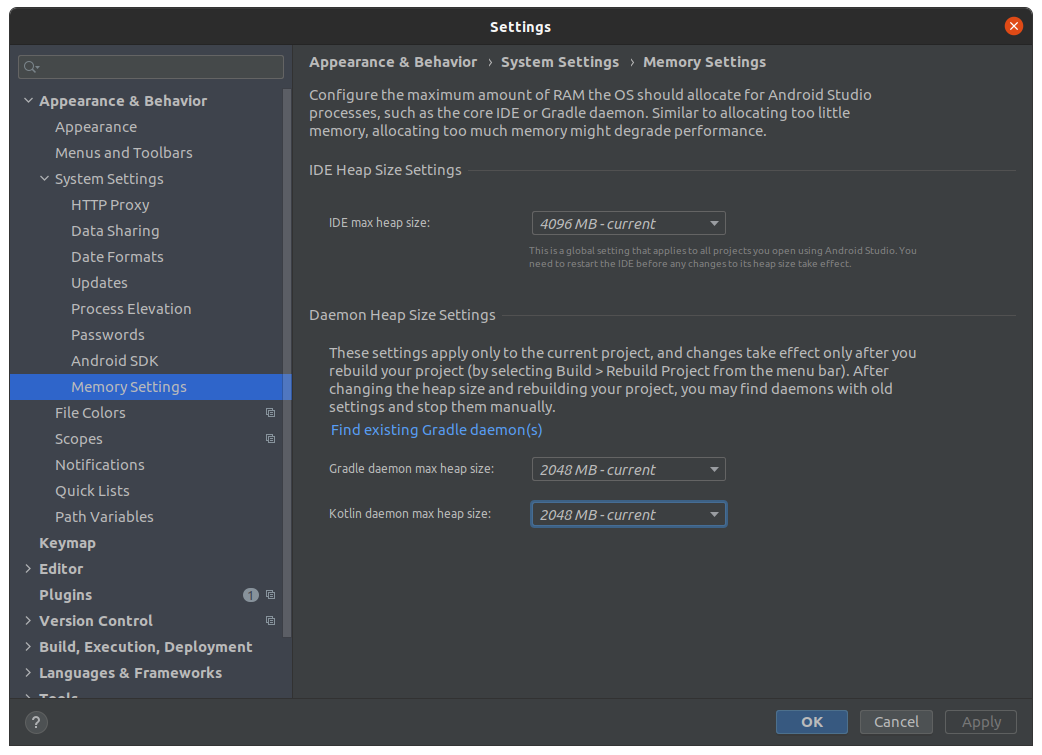
Task: Select Appearance in the settings tree
Action: pos(96,127)
